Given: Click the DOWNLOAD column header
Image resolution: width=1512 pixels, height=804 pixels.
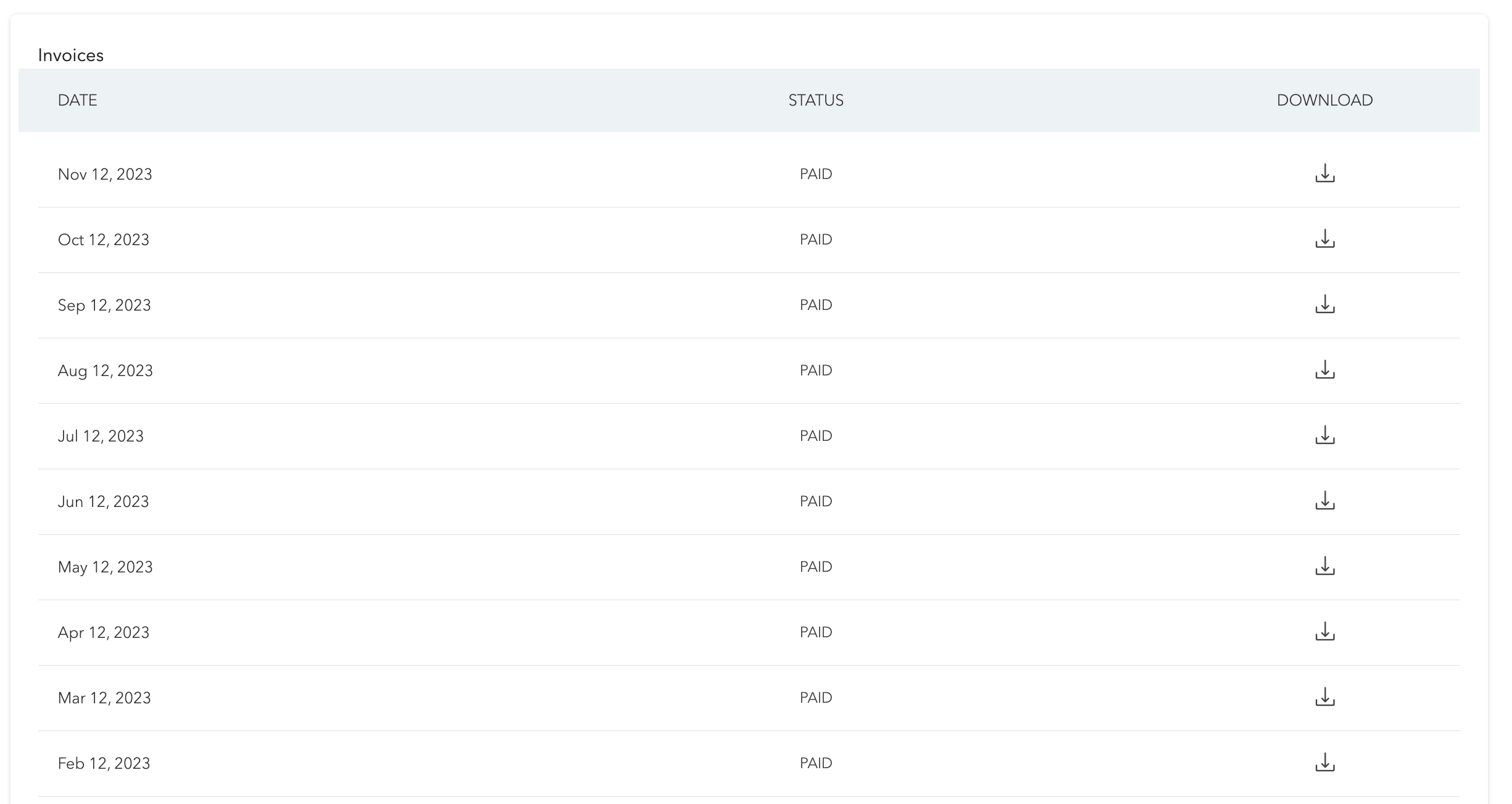Looking at the screenshot, I should click(1324, 100).
